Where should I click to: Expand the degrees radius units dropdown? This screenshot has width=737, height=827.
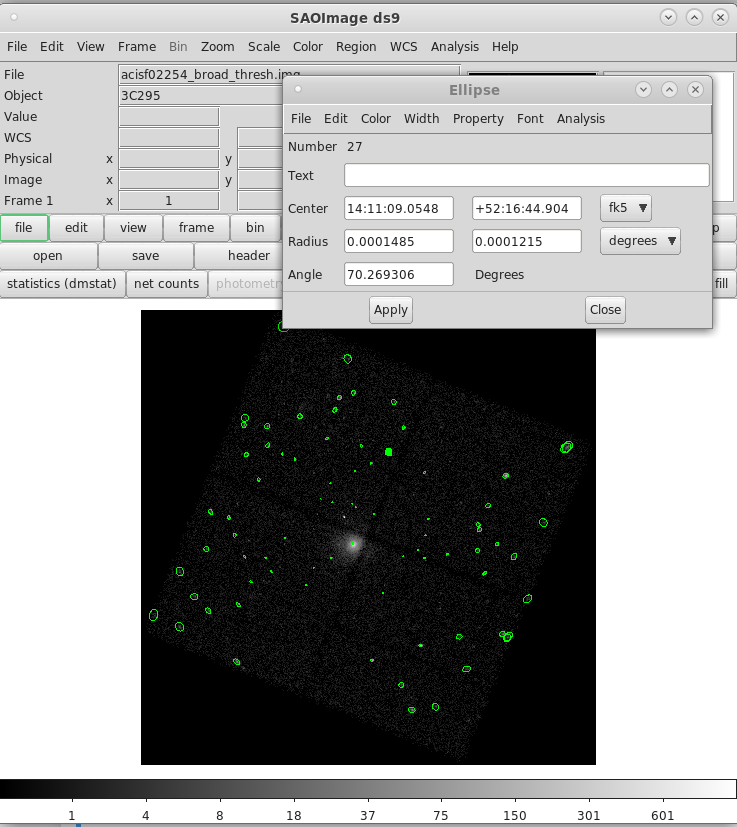(640, 241)
